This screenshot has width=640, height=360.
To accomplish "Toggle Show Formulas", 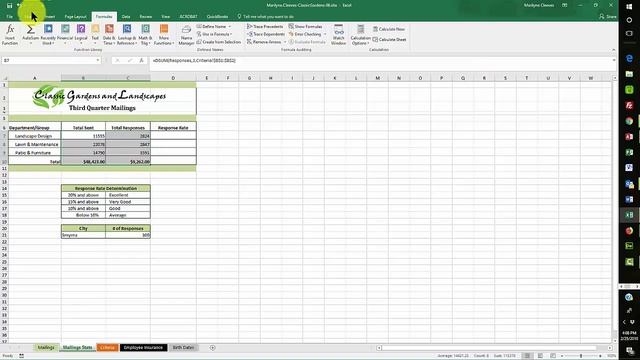I will tap(305, 27).
